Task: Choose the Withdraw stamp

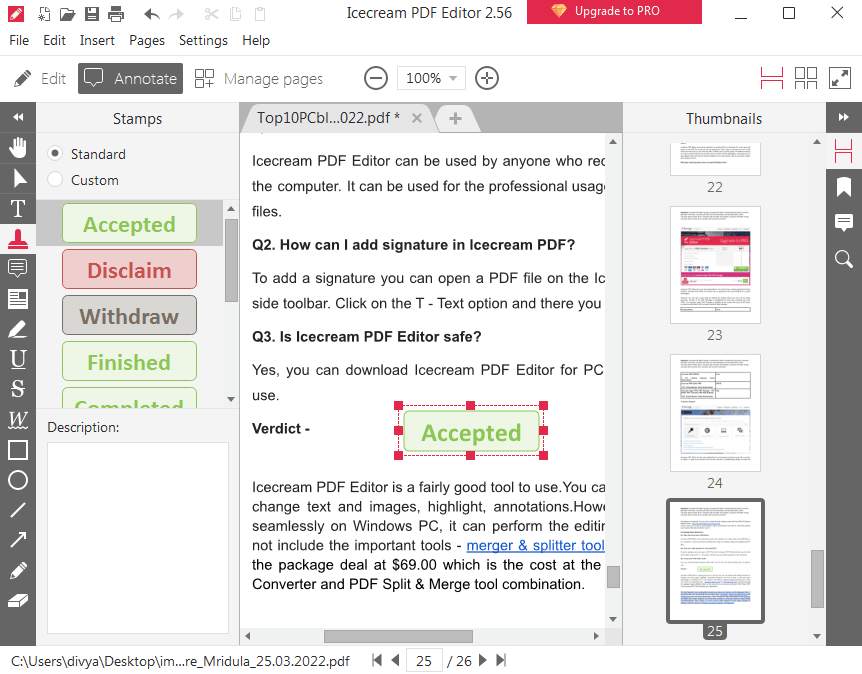Action: 129,316
